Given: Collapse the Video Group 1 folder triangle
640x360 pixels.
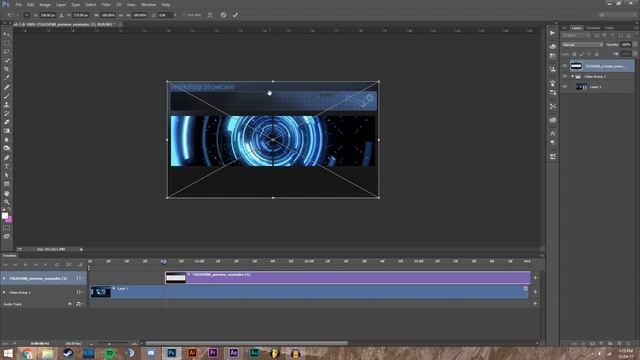Looking at the screenshot, I should point(572,76).
